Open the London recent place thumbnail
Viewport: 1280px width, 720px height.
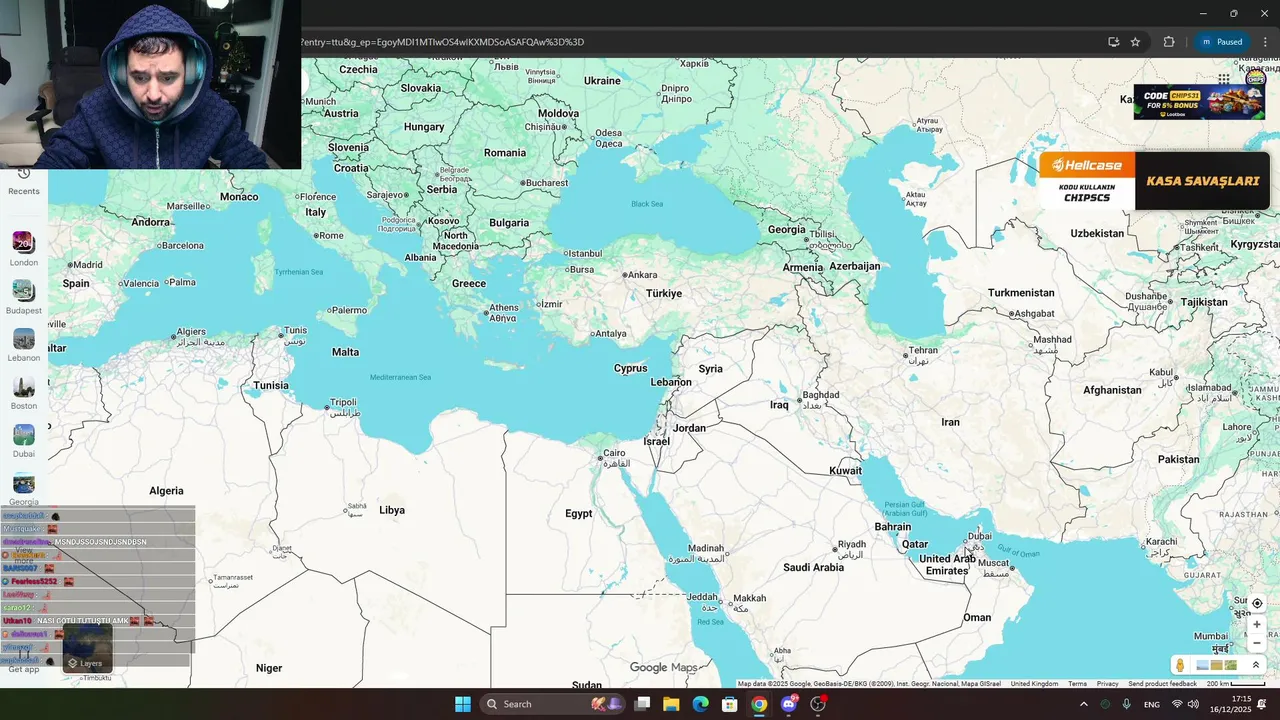pyautogui.click(x=23, y=242)
